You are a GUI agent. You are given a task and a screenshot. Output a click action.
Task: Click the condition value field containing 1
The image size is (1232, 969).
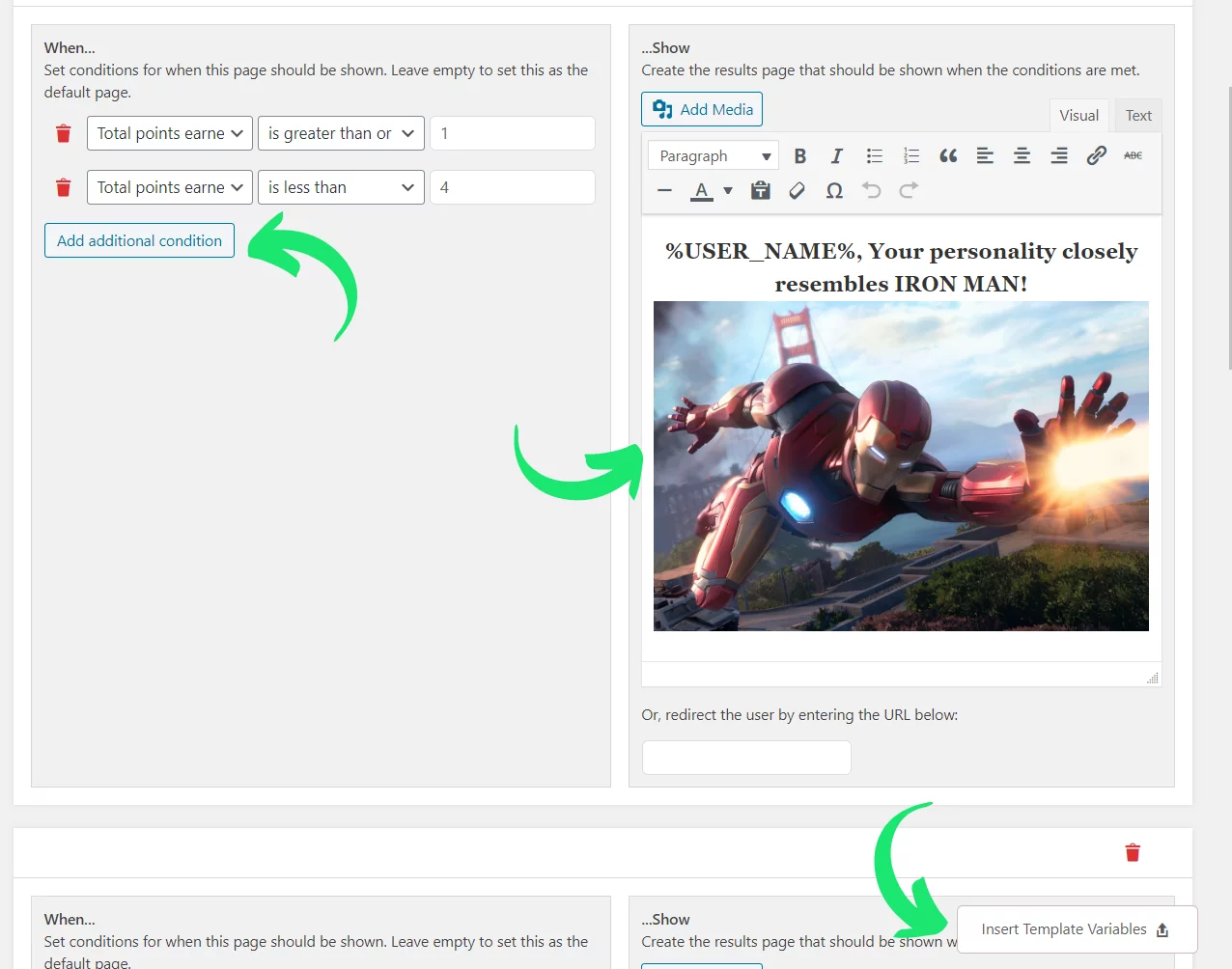point(513,133)
